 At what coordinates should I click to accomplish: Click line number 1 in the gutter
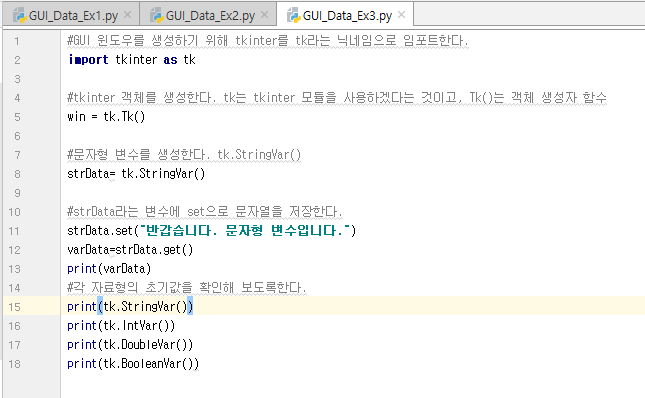17,41
